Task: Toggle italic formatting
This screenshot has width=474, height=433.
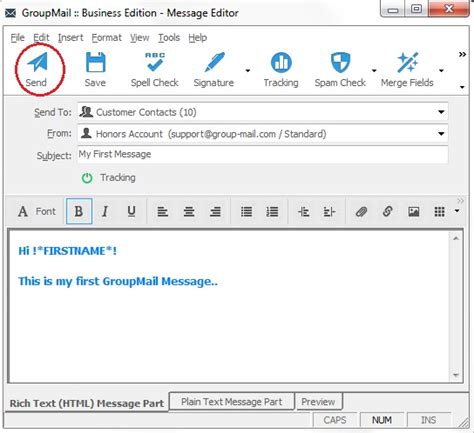Action: point(105,211)
